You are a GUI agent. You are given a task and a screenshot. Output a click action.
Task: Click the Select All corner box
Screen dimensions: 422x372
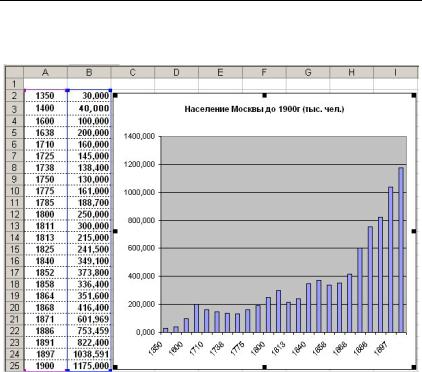14,72
